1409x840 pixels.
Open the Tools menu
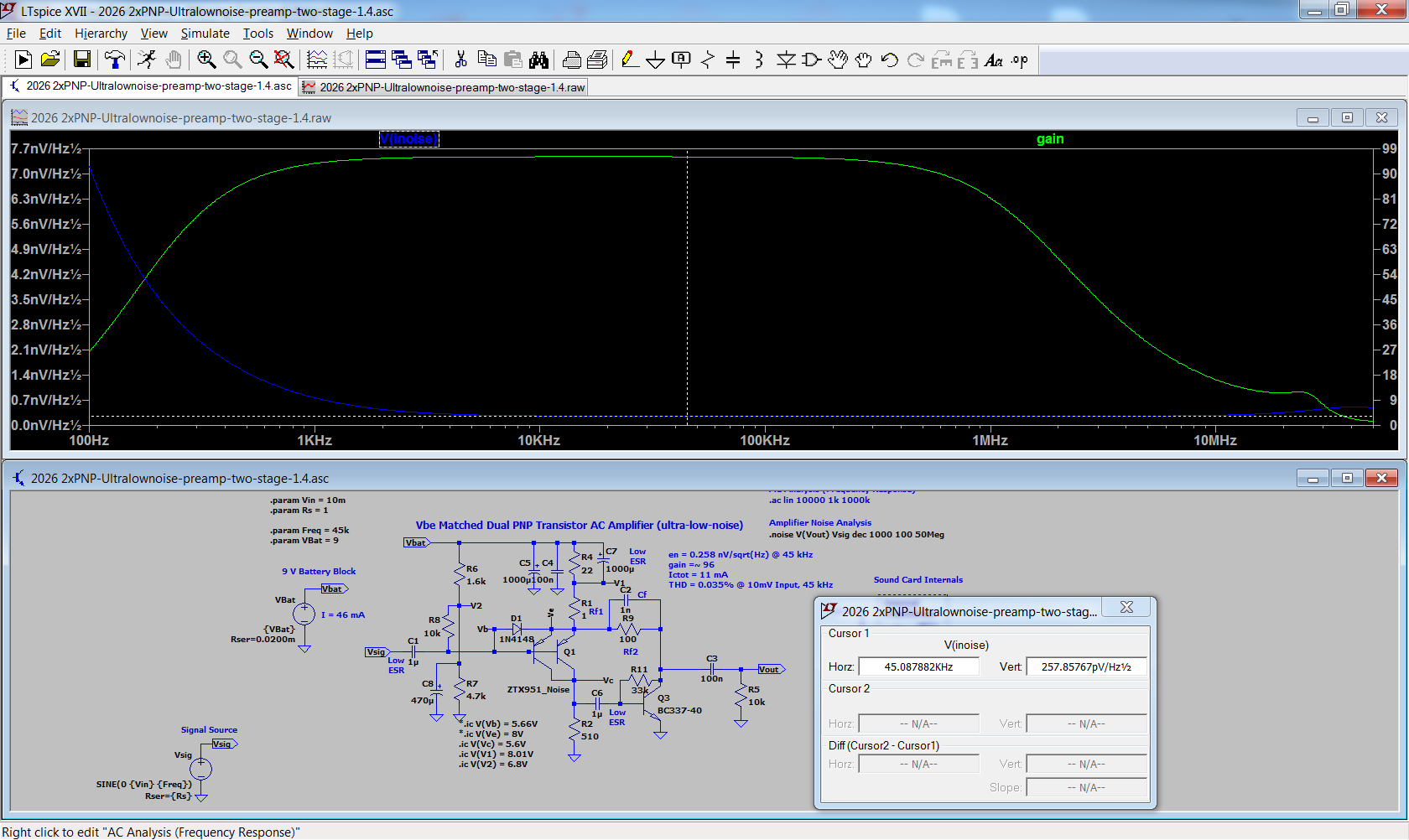(258, 34)
